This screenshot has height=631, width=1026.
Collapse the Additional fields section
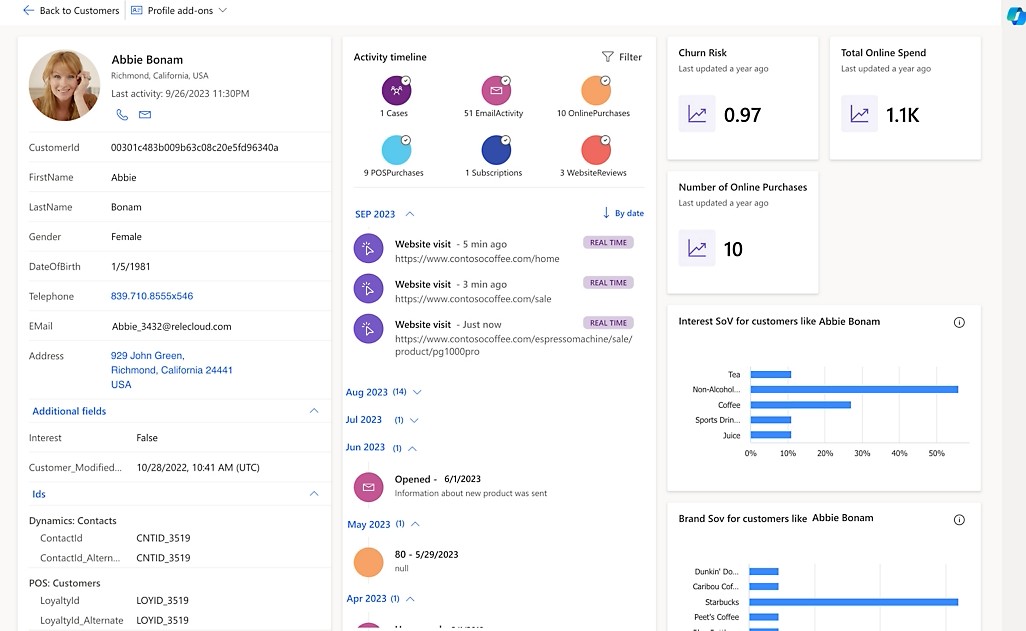tap(314, 411)
